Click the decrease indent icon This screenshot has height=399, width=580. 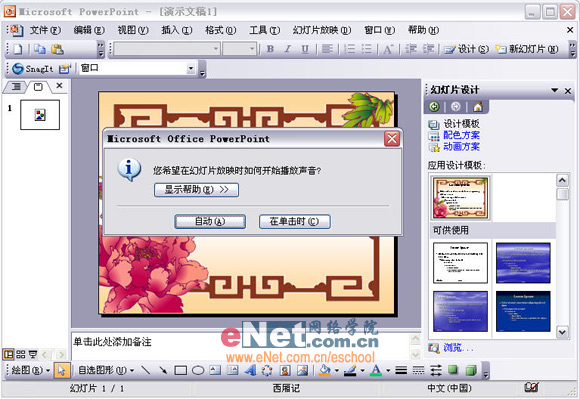[x=411, y=49]
